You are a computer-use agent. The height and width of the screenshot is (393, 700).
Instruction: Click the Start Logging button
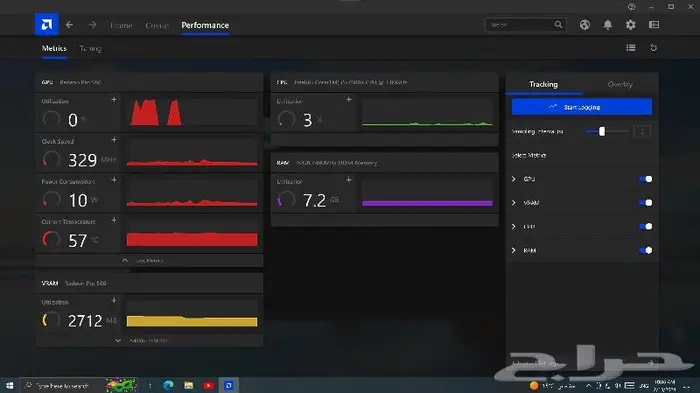(582, 107)
